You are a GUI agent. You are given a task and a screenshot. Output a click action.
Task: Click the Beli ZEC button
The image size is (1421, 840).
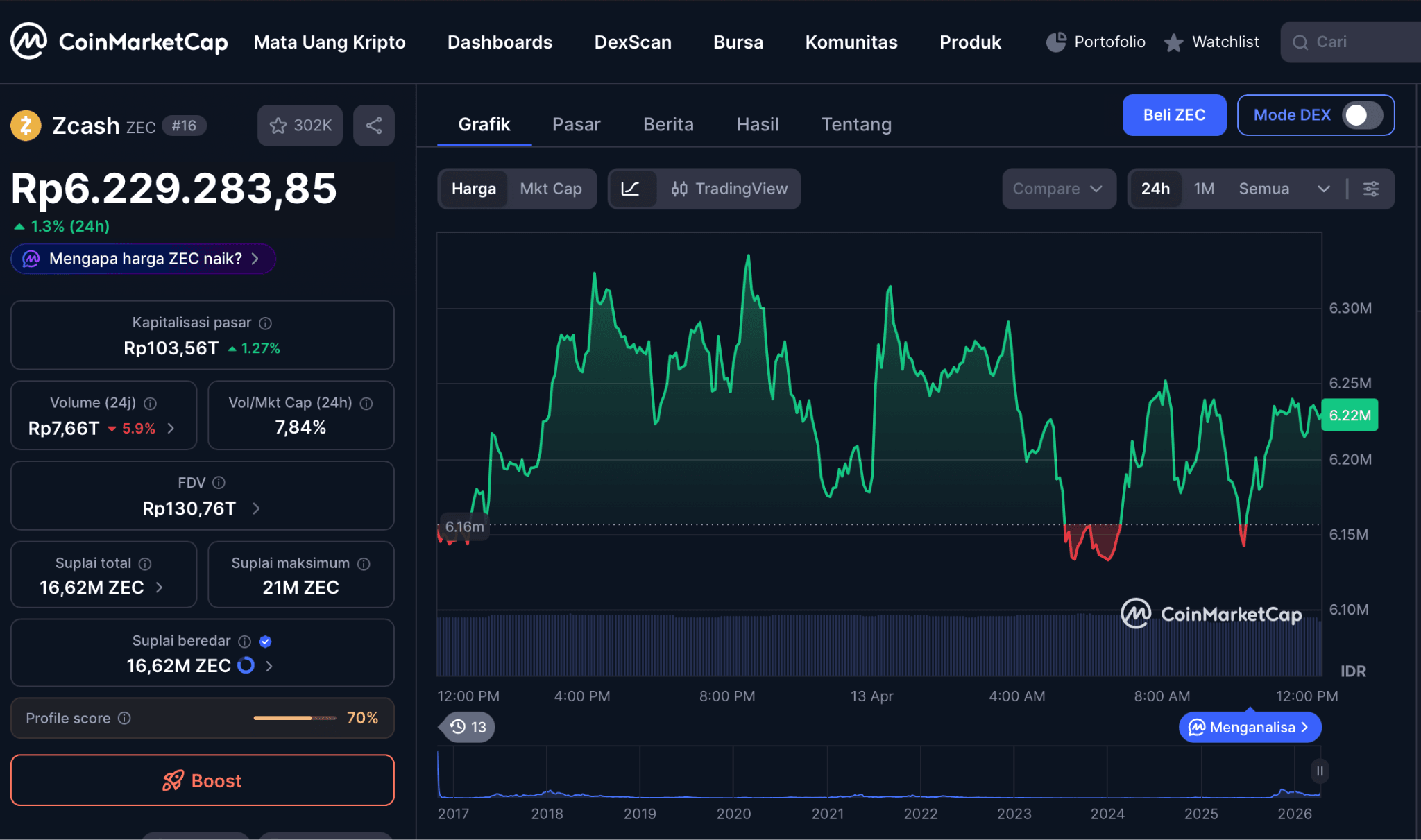(x=1174, y=115)
